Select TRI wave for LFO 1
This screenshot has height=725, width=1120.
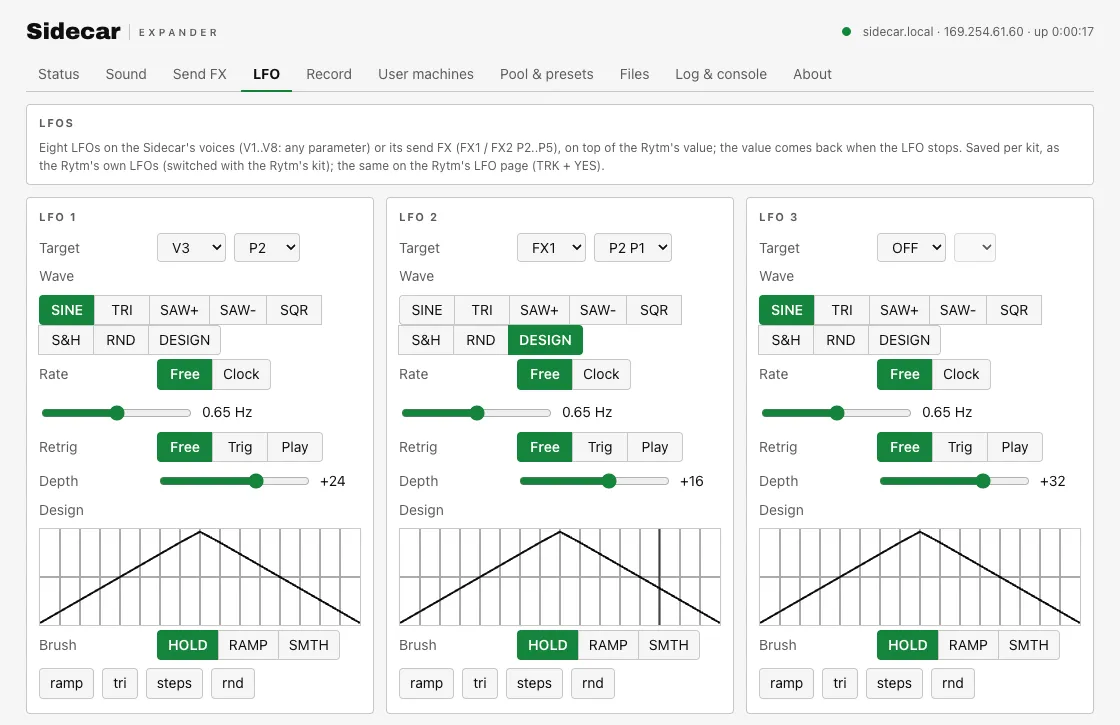[x=122, y=310]
